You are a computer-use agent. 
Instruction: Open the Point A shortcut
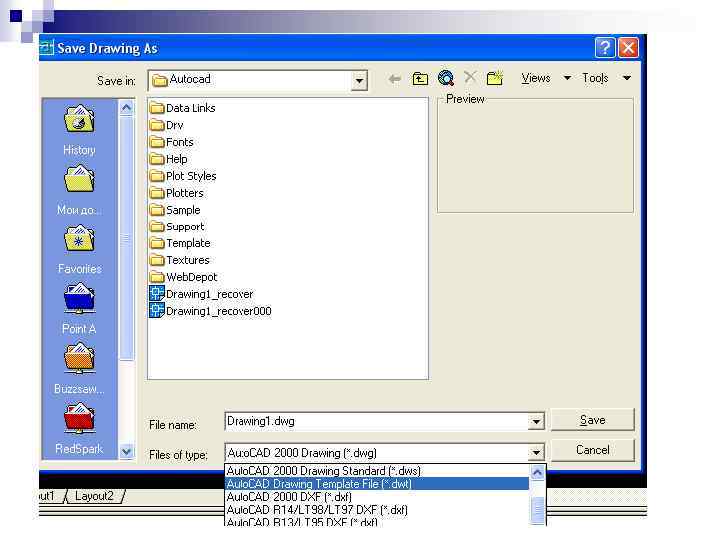79,309
